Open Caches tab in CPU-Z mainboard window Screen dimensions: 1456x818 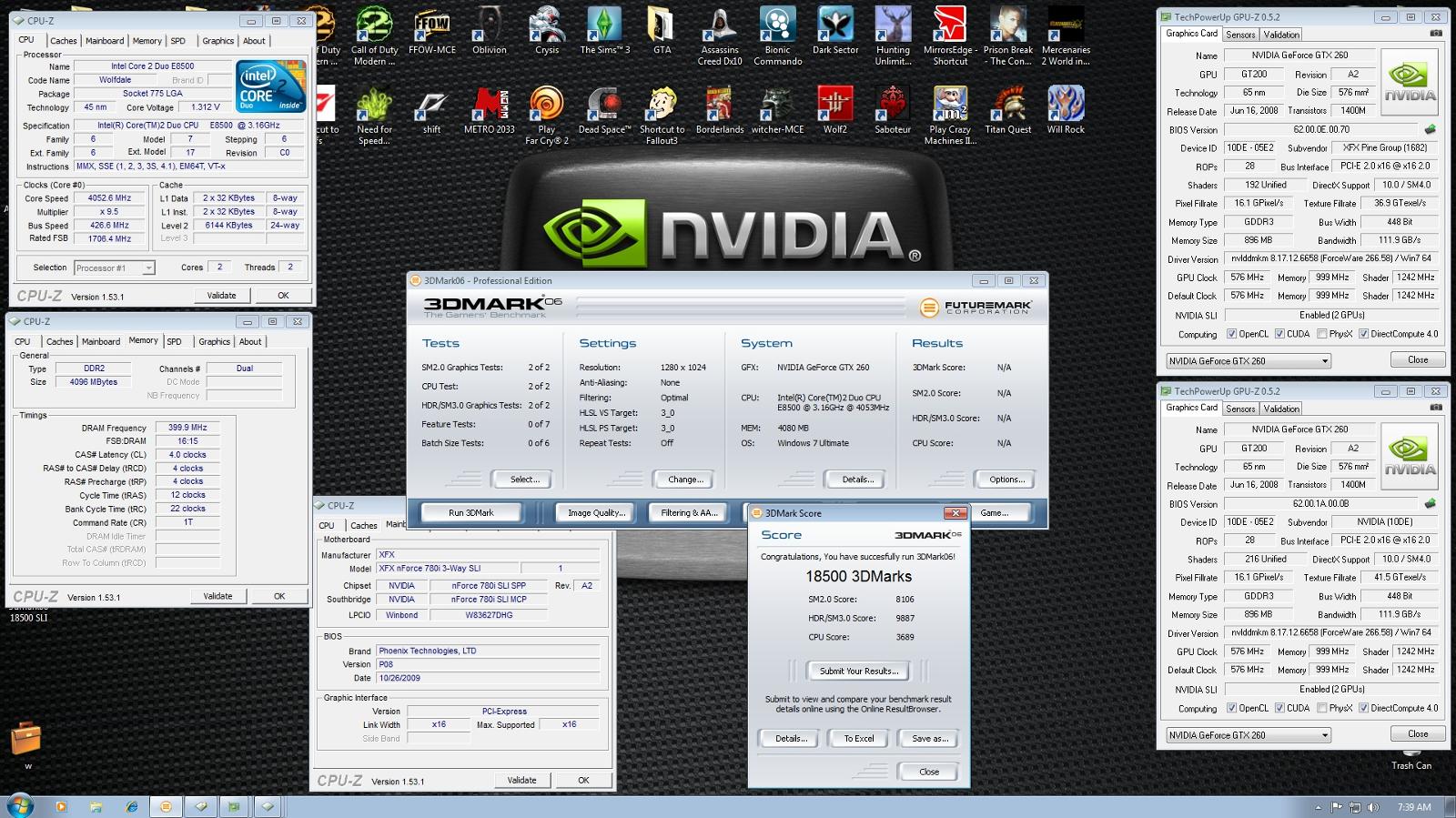(x=364, y=526)
